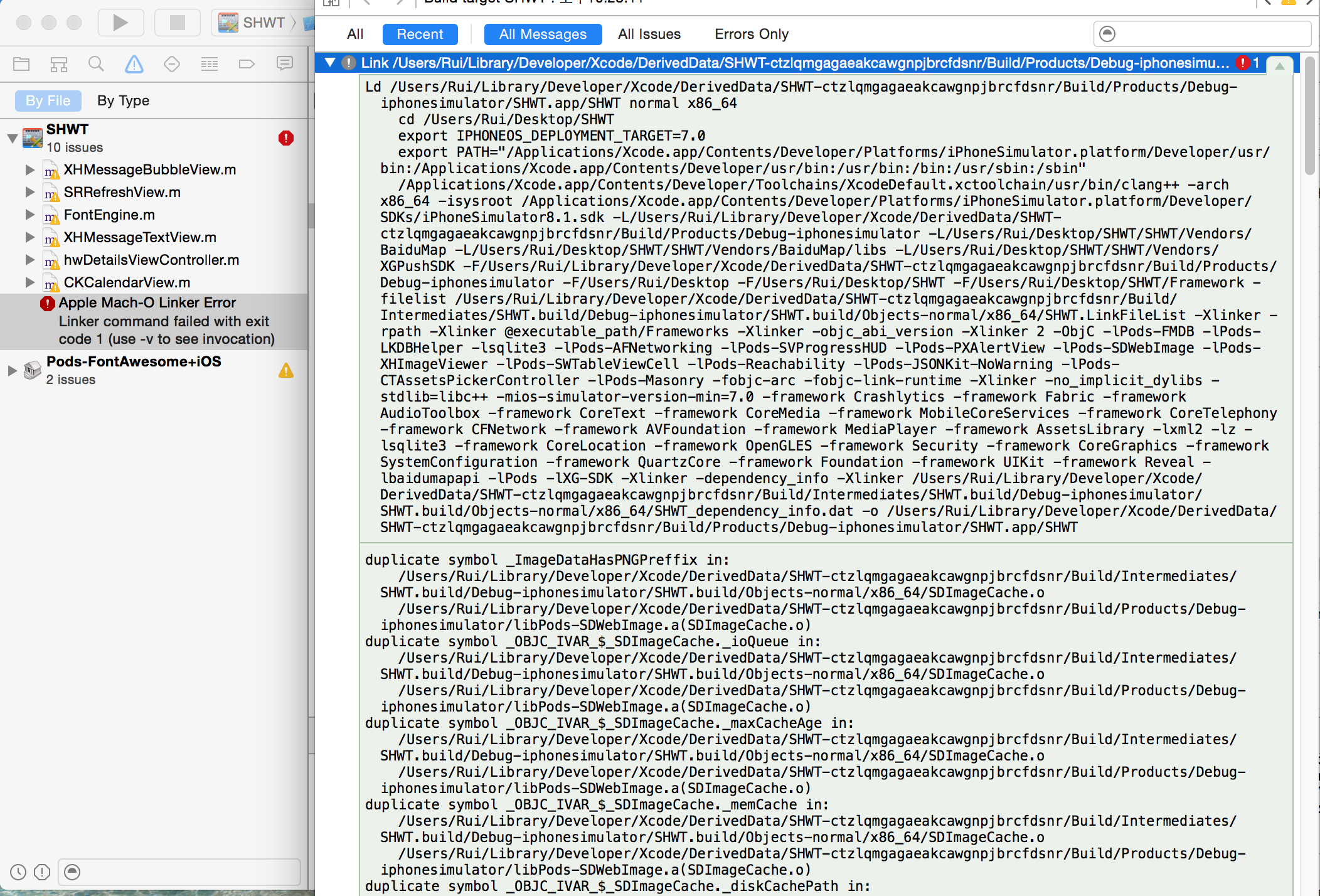1320x896 pixels.
Task: Expand SRRefreshView.m issues
Action: point(29,192)
